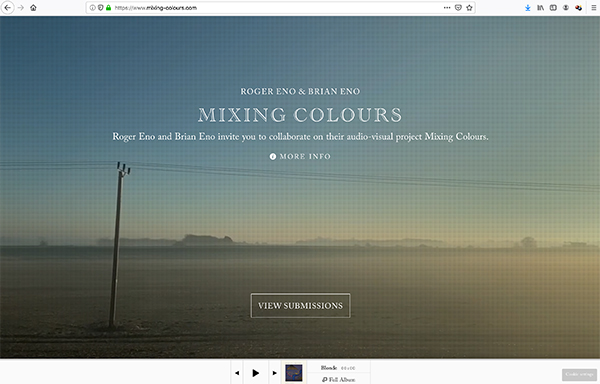Play the current track
Viewport: 600px width, 384px height.
click(256, 373)
